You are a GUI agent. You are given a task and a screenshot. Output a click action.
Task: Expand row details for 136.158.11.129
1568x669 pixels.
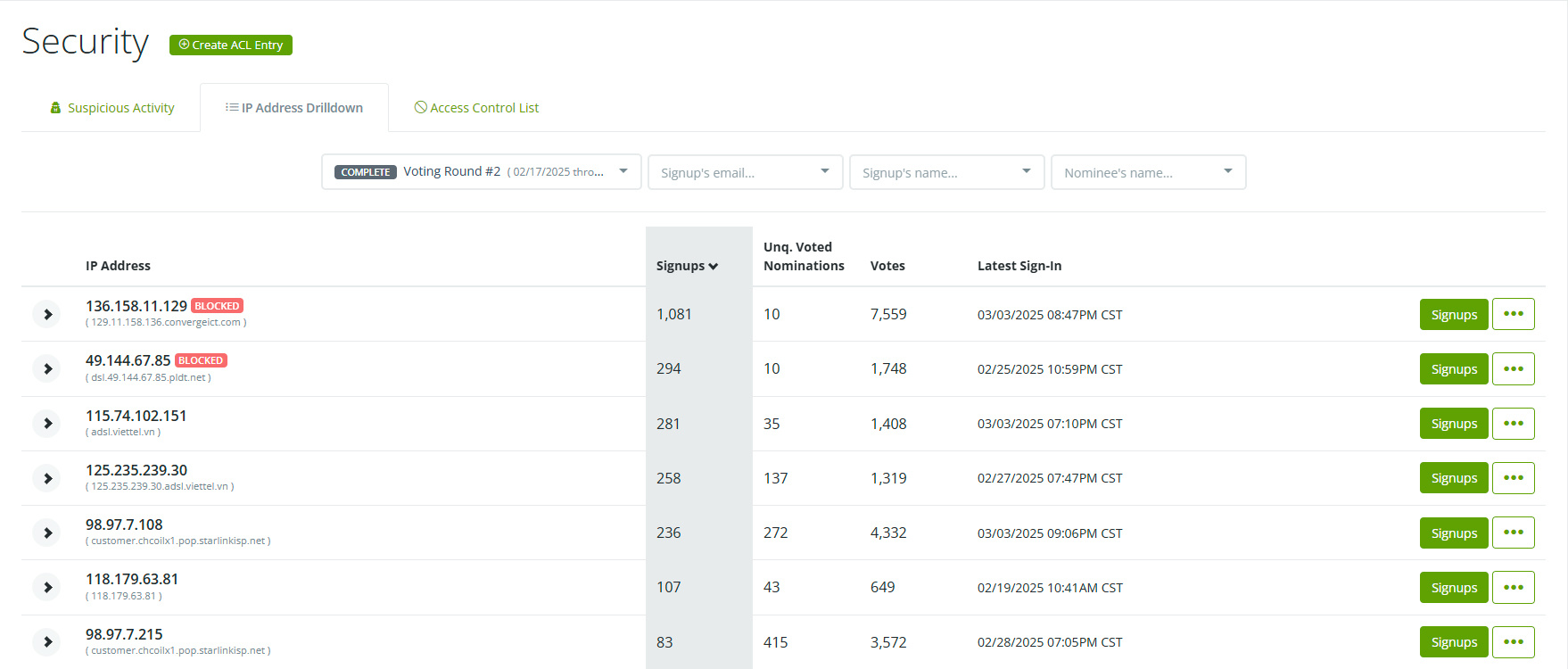tap(47, 314)
